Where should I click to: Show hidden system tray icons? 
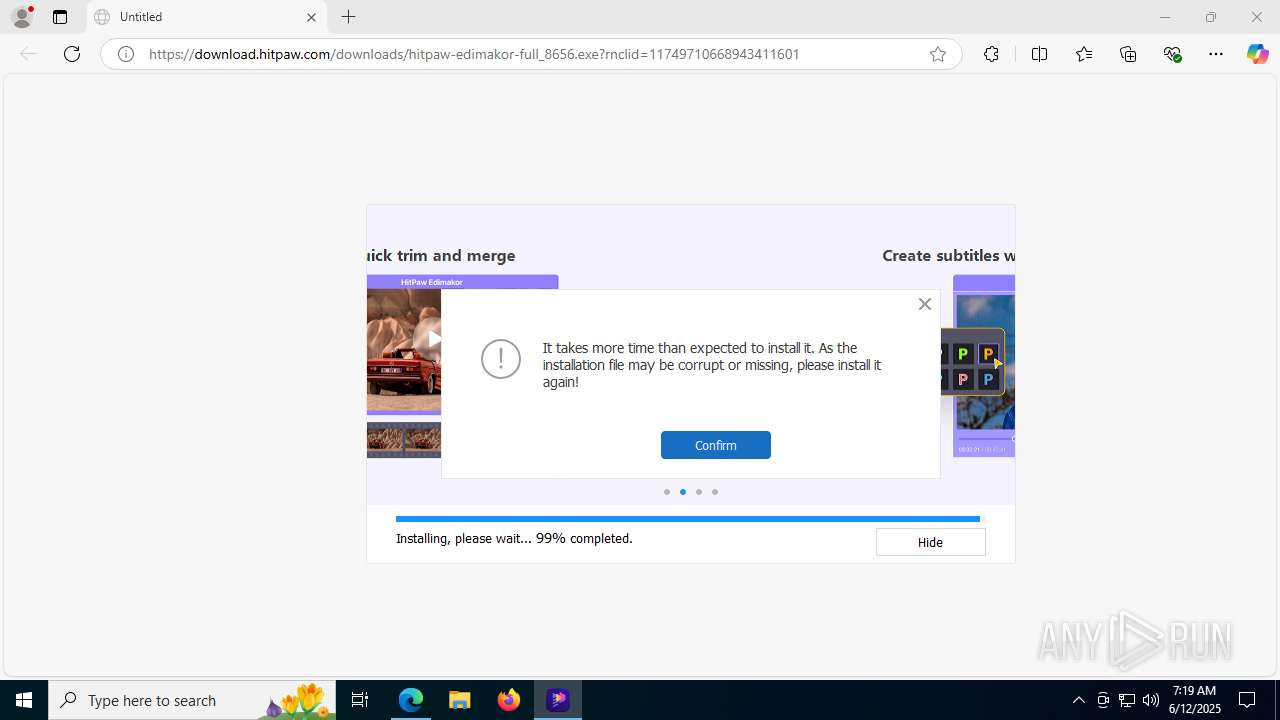point(1078,700)
